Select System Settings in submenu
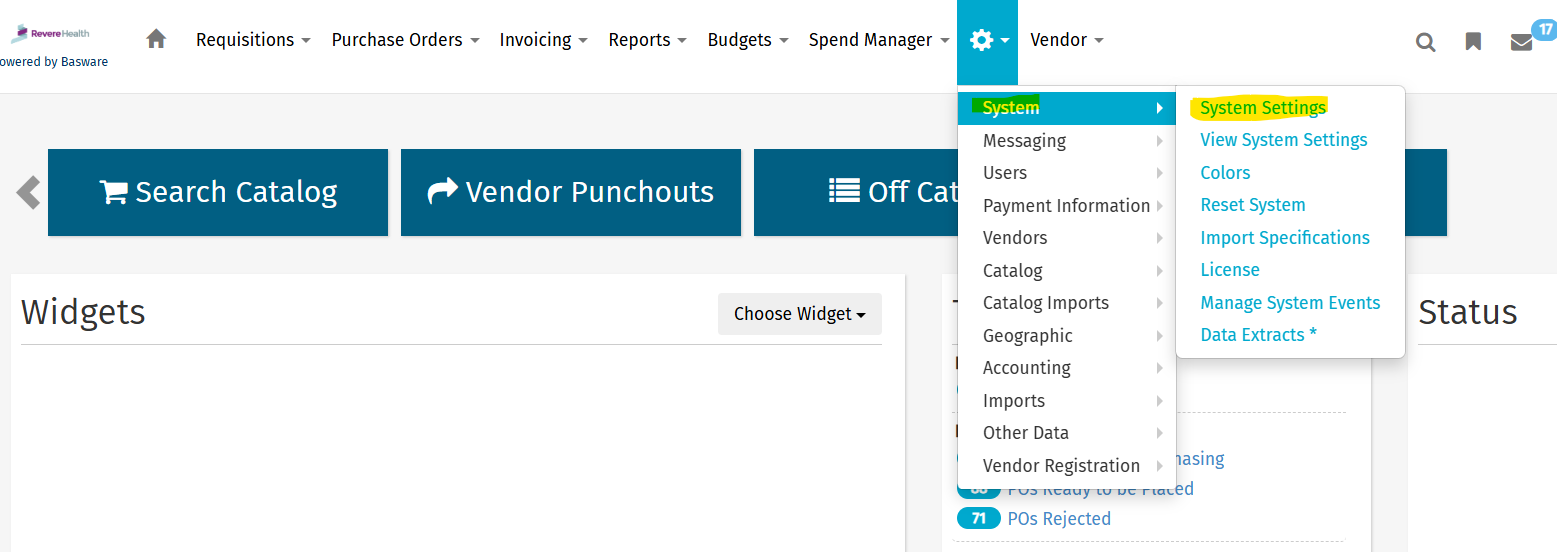1557x552 pixels. coord(1263,108)
